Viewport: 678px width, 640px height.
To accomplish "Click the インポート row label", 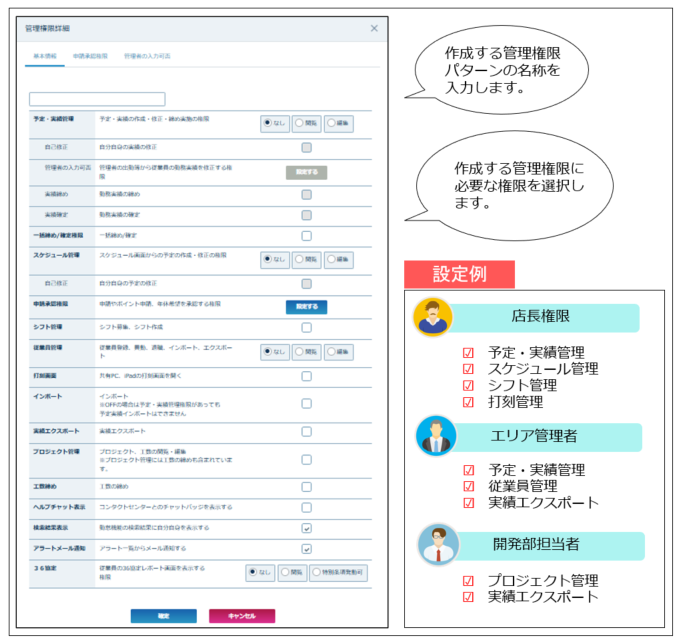I will (48, 397).
